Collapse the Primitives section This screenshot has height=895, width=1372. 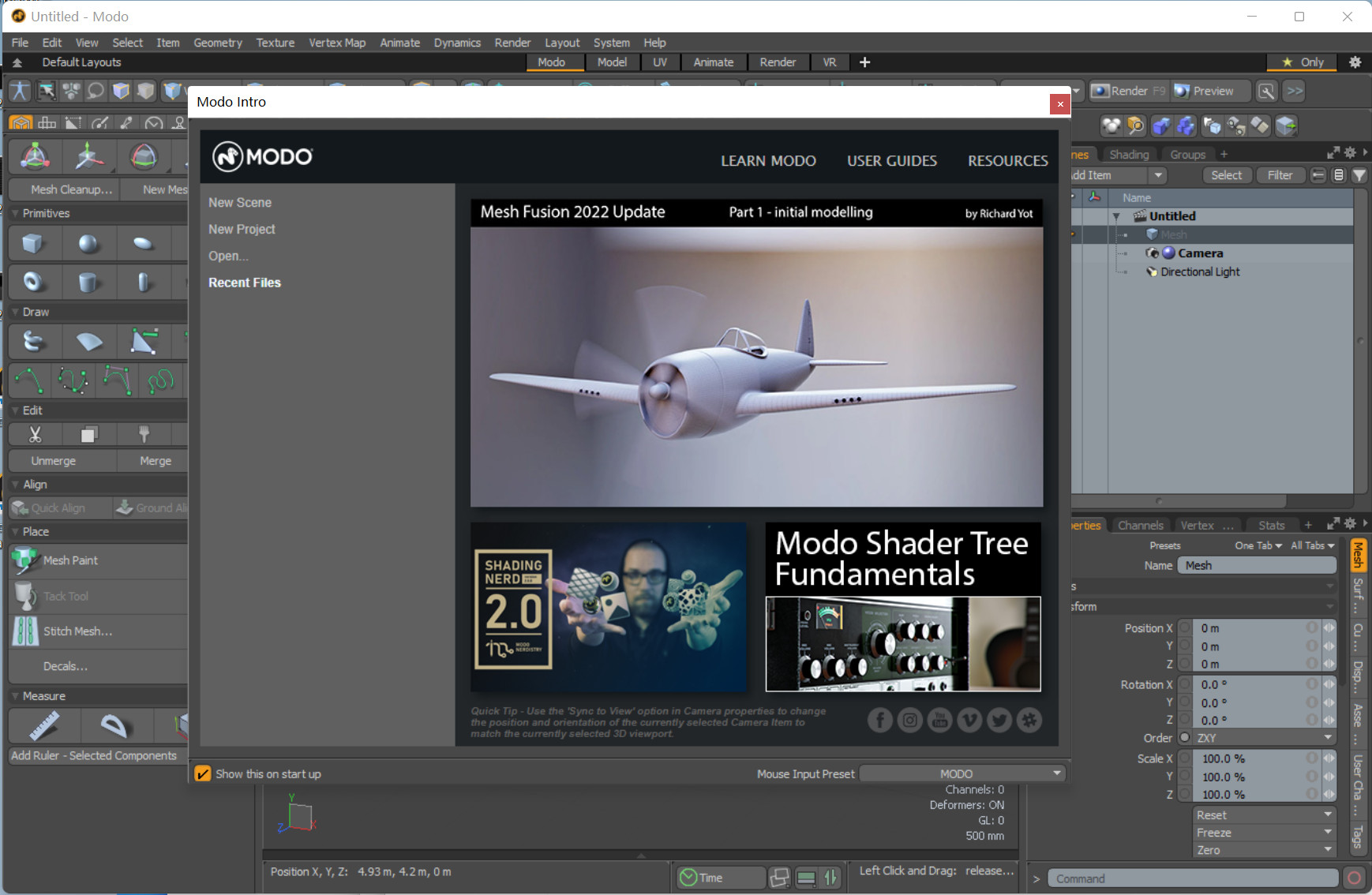click(15, 213)
